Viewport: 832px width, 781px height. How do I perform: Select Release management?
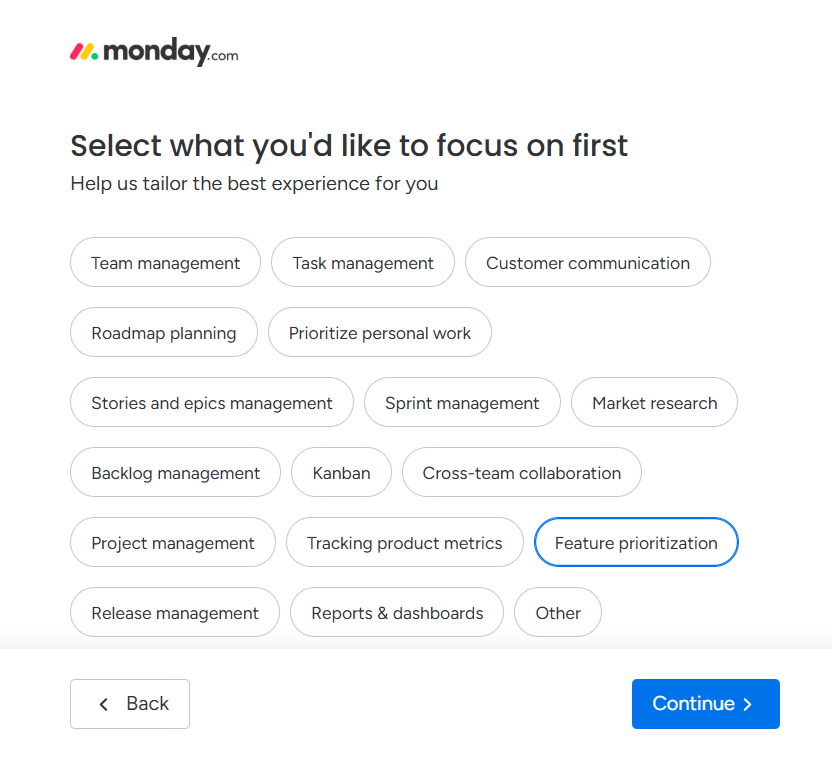(174, 612)
